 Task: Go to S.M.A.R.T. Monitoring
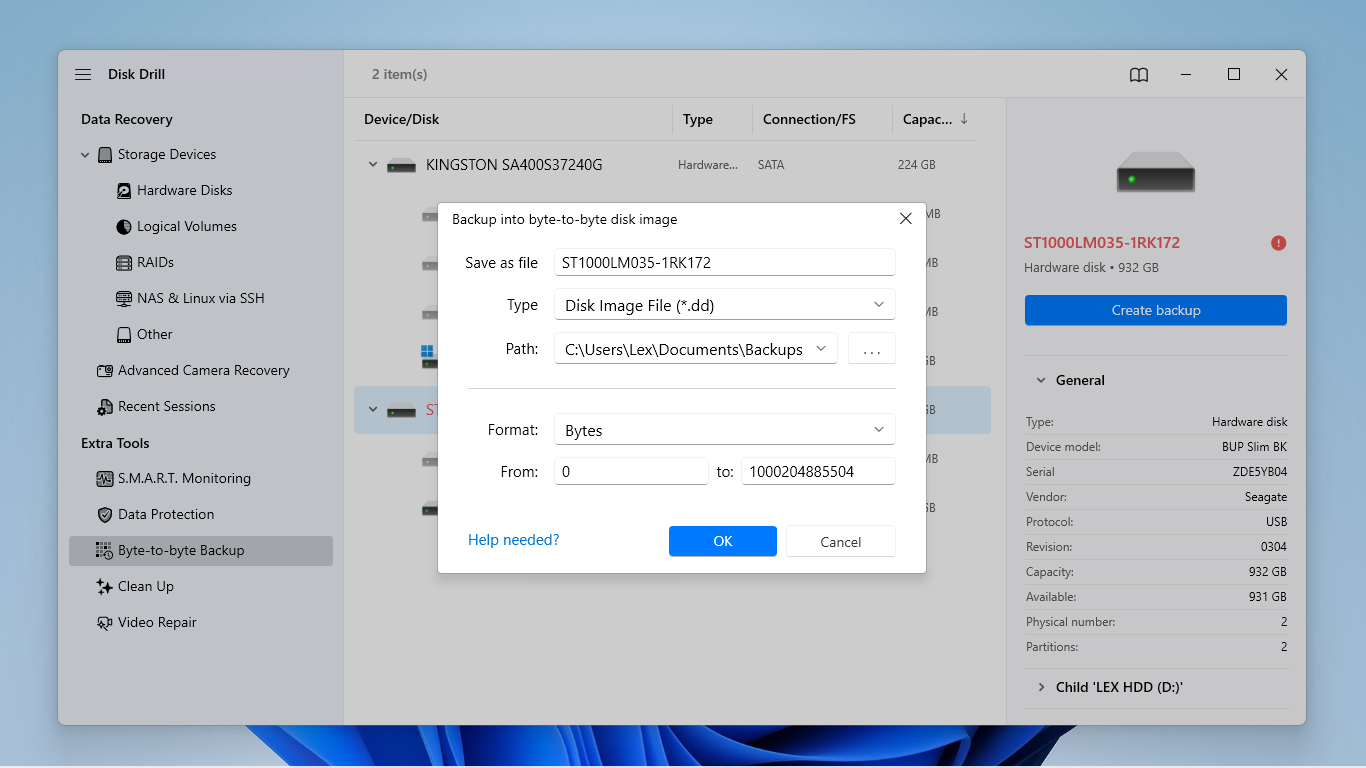[184, 479]
